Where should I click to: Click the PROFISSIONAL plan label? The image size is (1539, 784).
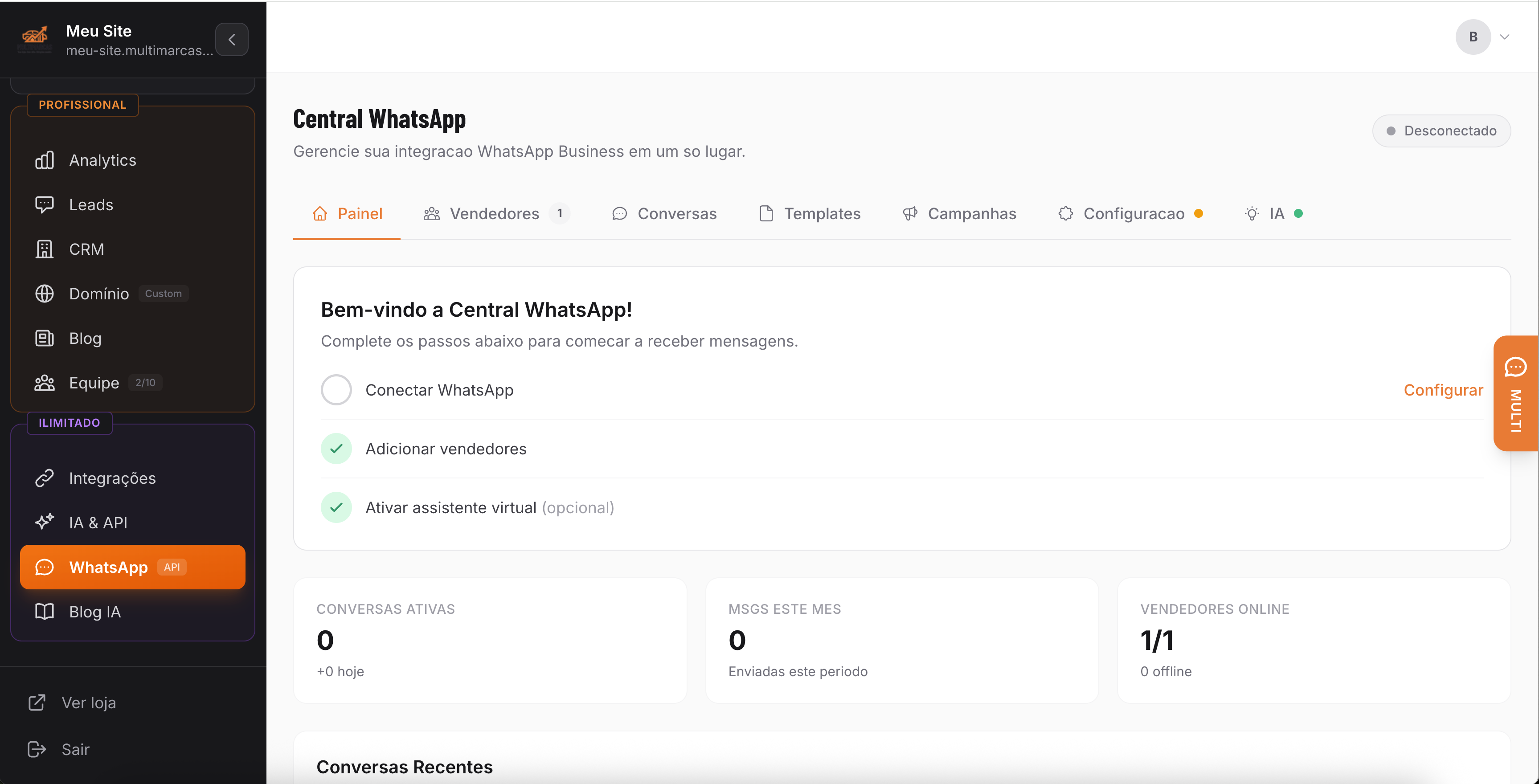pyautogui.click(x=82, y=105)
